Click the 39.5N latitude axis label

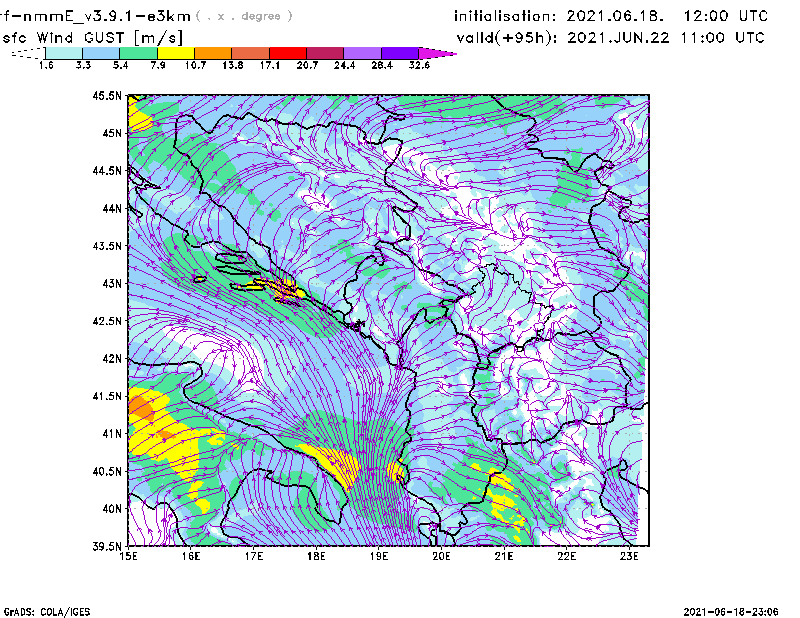106,546
